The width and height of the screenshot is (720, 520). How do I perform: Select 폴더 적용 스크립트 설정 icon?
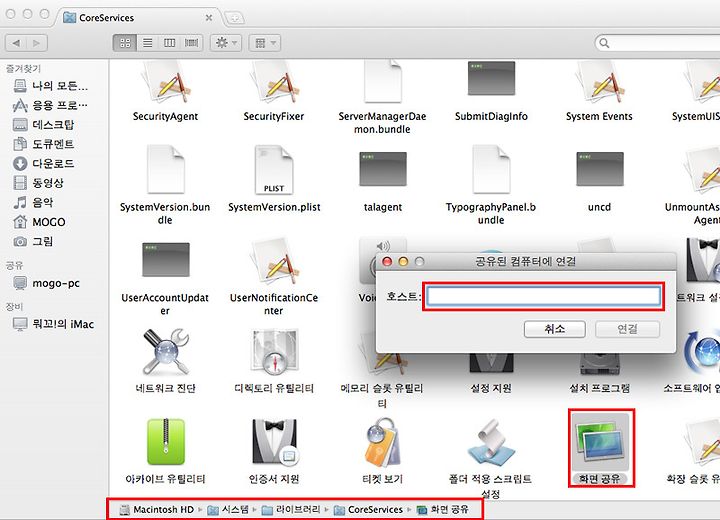click(491, 442)
